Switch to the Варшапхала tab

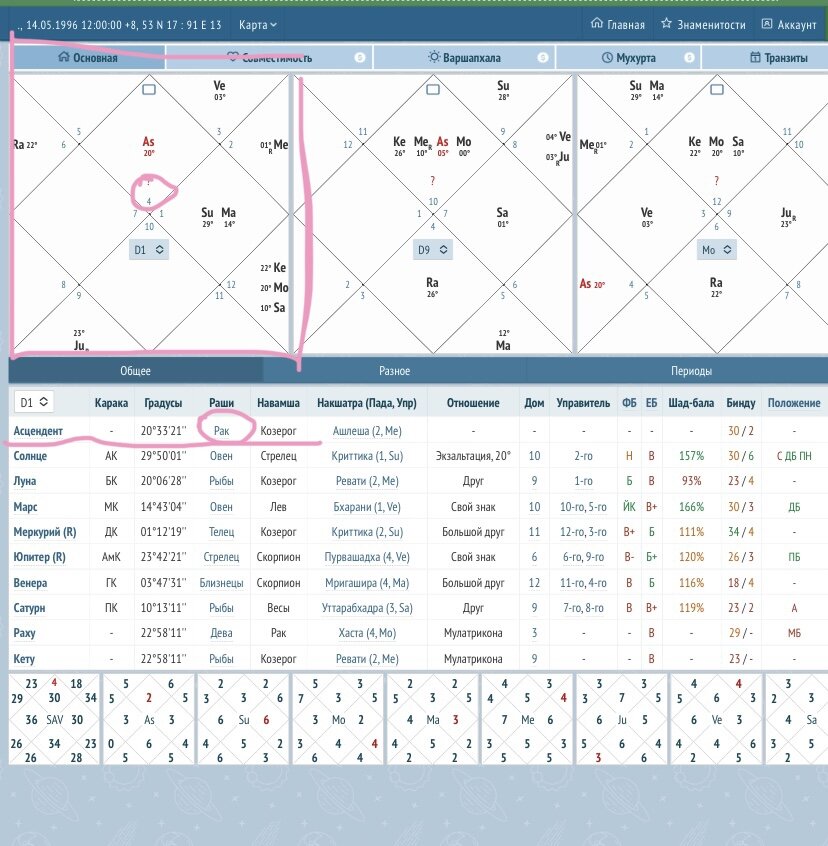coord(464,58)
